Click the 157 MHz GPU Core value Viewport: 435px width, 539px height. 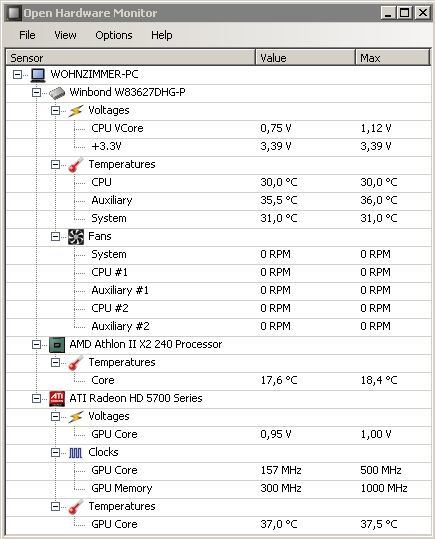click(281, 470)
